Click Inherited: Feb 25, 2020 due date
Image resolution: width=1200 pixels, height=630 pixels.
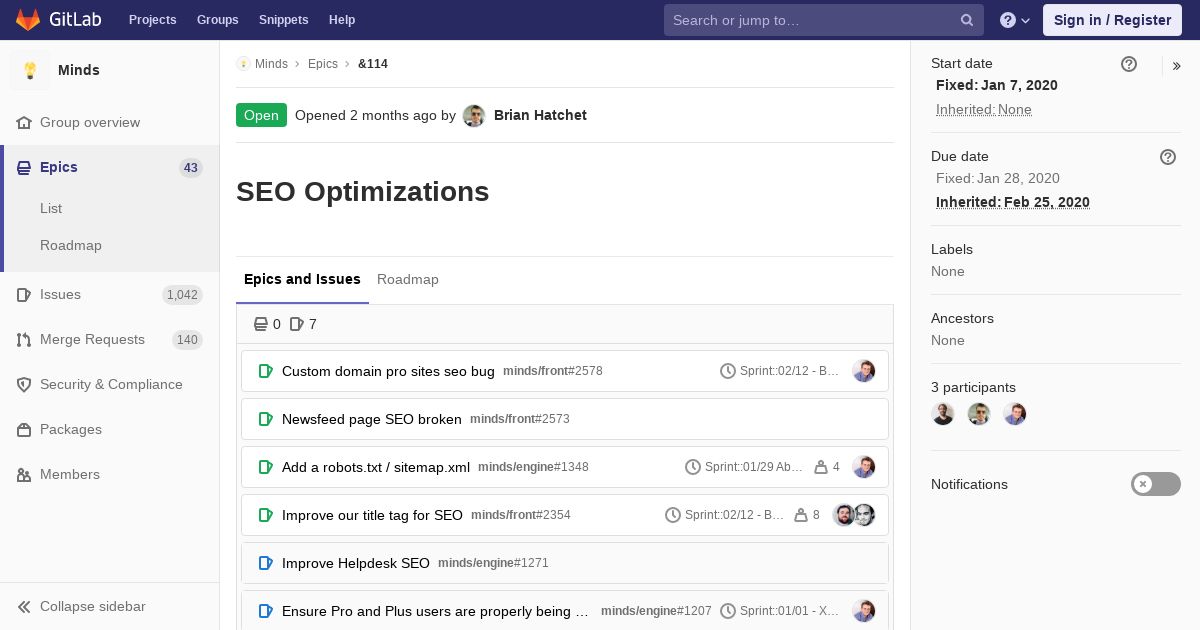(x=1013, y=202)
